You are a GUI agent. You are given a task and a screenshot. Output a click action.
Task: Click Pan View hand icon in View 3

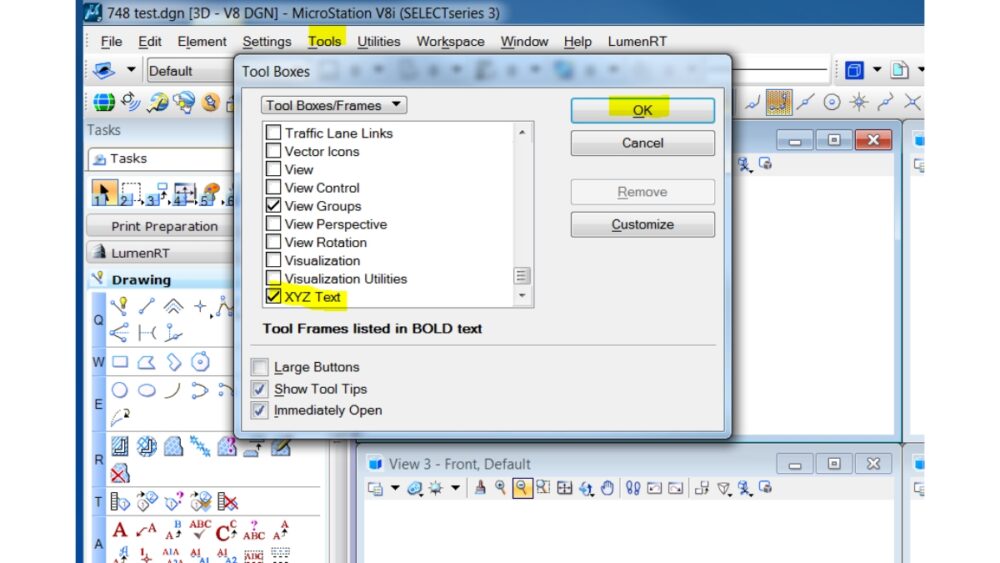click(607, 488)
